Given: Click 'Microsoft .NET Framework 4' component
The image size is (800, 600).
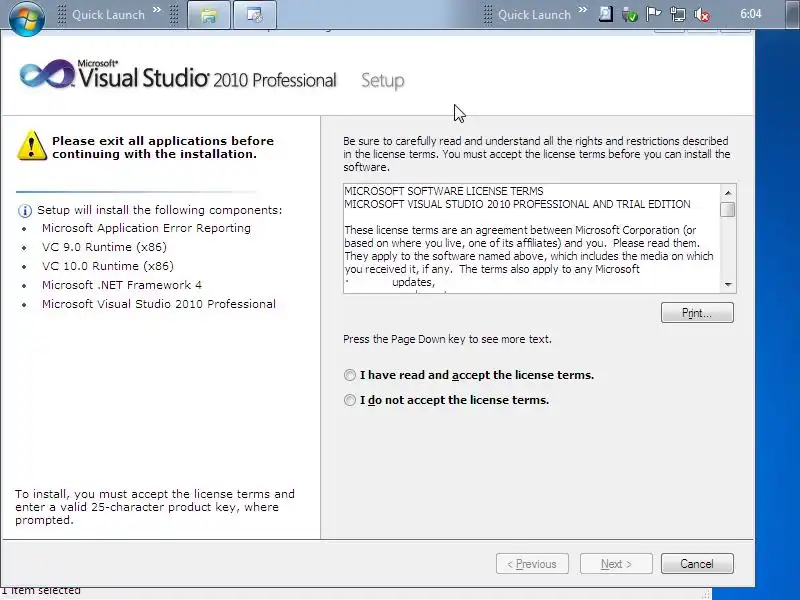Looking at the screenshot, I should (122, 285).
